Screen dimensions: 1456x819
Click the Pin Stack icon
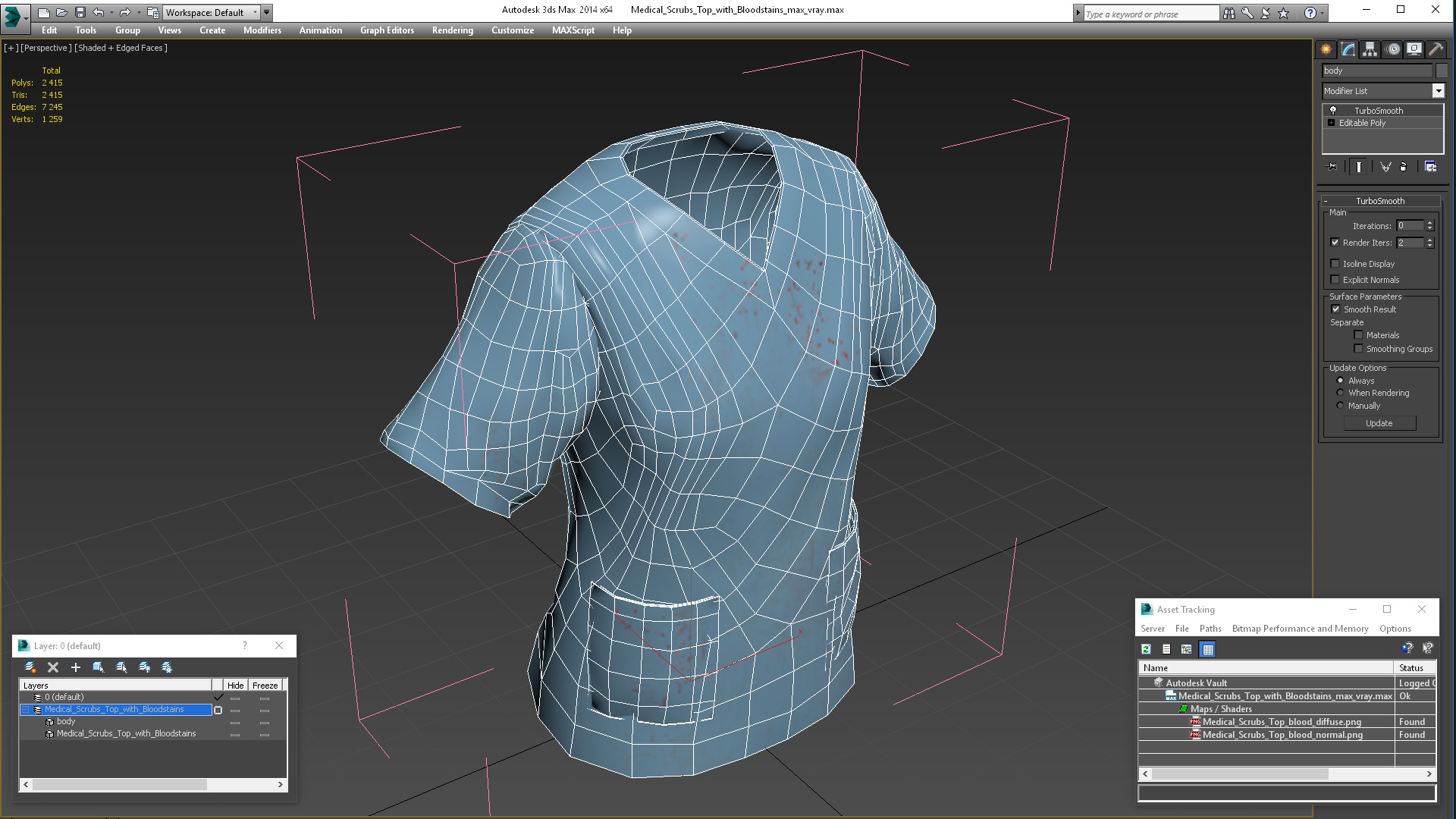(1332, 167)
